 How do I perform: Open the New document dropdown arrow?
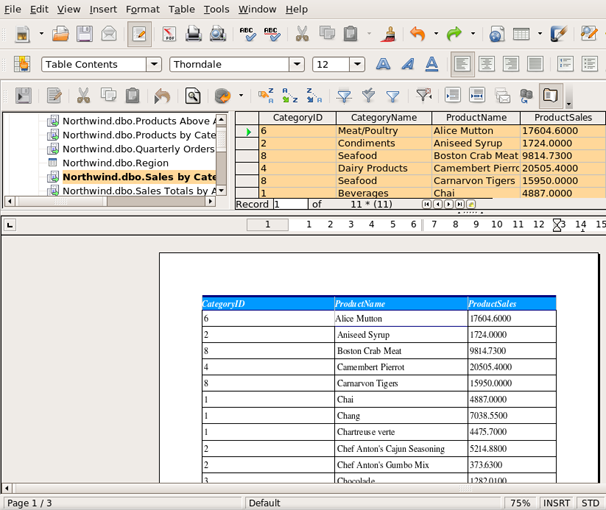pyautogui.click(x=41, y=34)
